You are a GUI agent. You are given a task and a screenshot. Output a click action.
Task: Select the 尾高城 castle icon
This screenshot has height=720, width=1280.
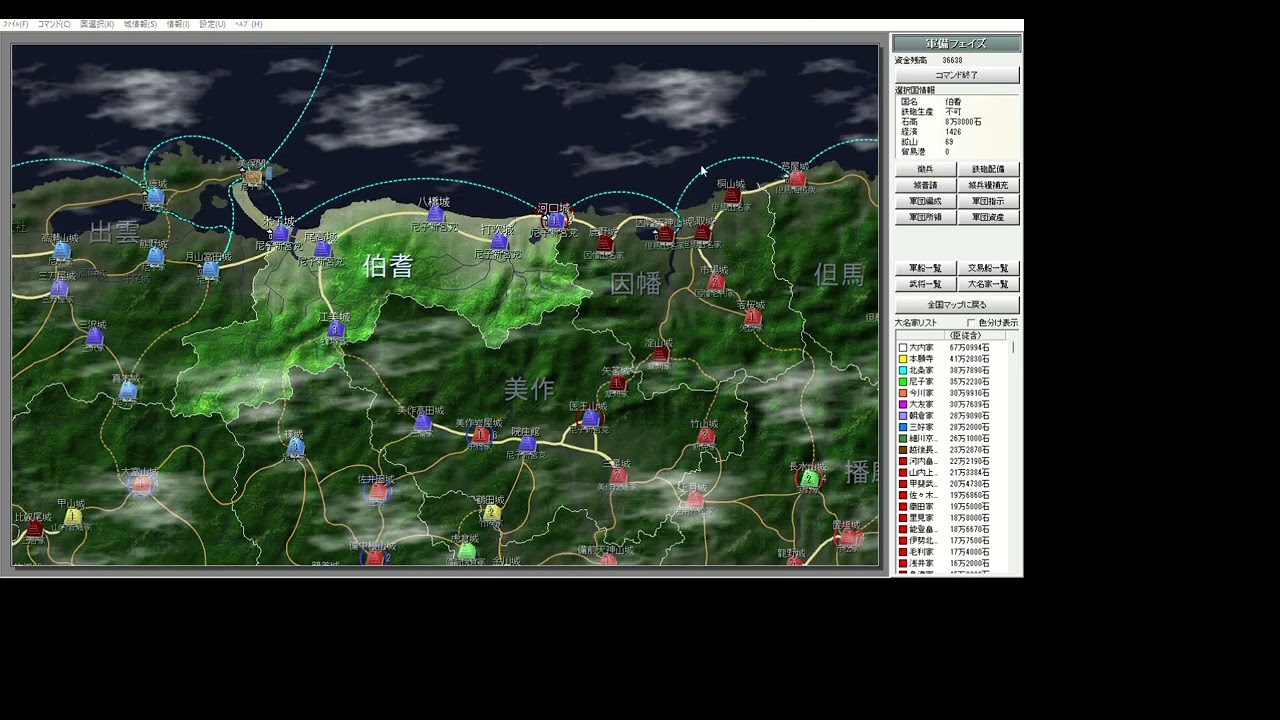[x=322, y=250]
